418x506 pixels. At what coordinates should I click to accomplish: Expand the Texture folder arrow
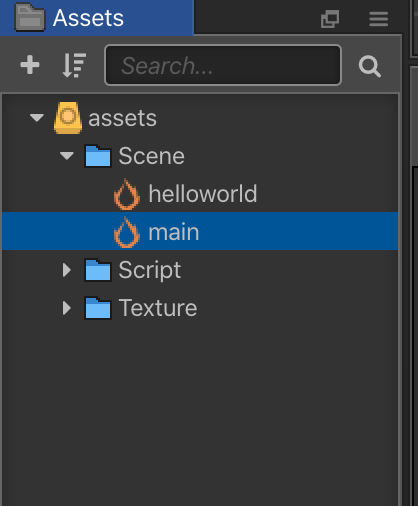[67, 308]
